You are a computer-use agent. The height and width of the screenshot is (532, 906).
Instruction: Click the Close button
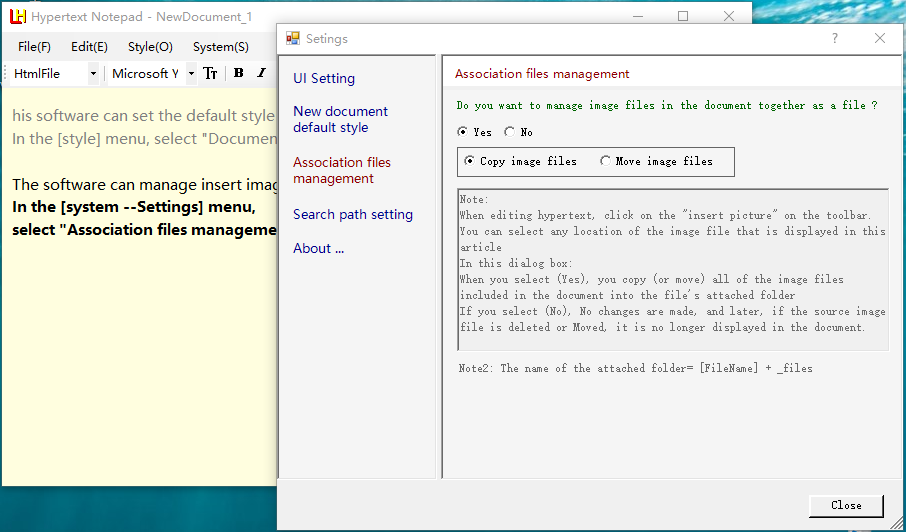(x=846, y=505)
